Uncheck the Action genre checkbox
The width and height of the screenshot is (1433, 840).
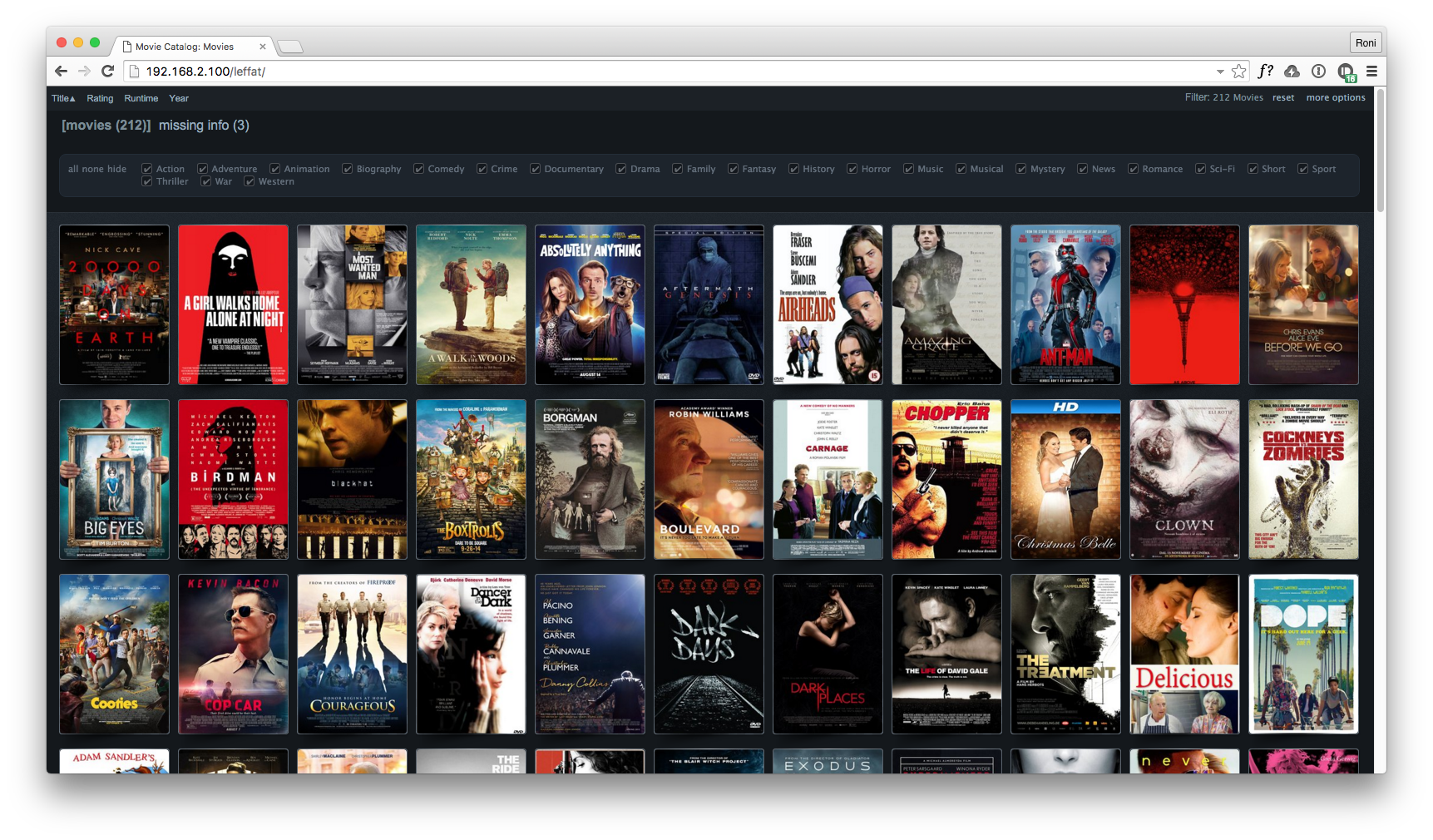pyautogui.click(x=147, y=169)
